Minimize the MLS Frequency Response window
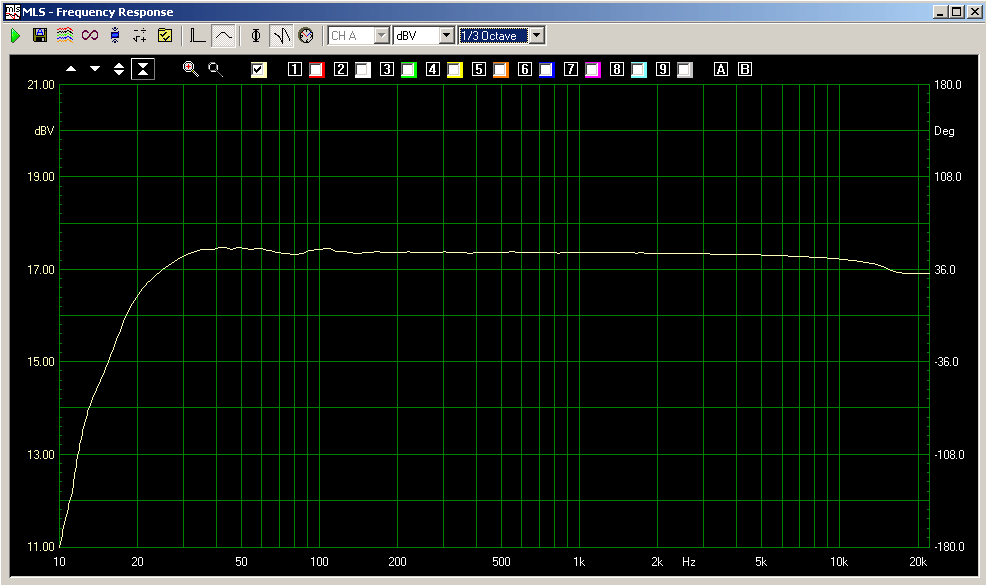986x585 pixels. 941,12
